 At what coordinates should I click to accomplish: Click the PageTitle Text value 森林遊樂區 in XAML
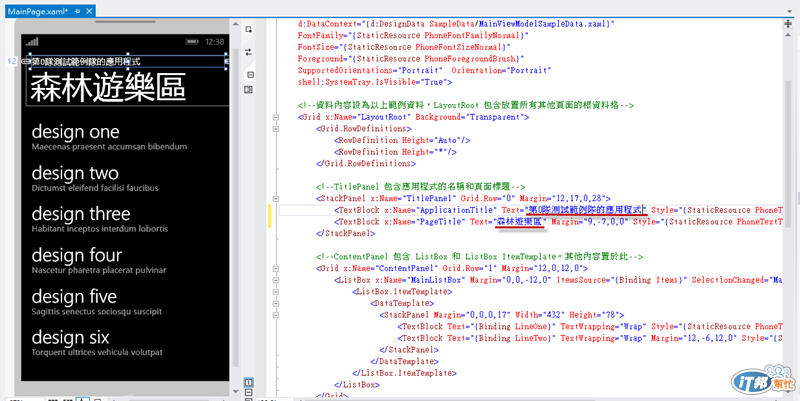[x=521, y=222]
